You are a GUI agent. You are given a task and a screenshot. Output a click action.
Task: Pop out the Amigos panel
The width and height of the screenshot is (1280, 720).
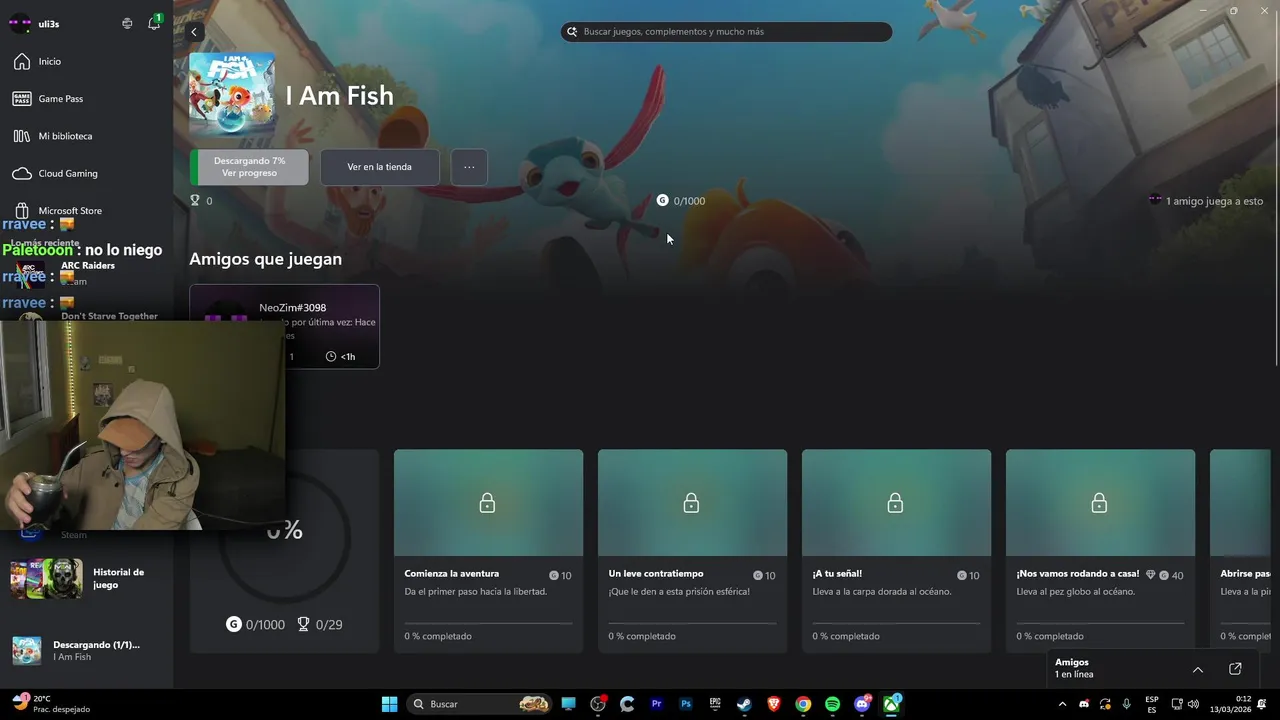(x=1235, y=669)
